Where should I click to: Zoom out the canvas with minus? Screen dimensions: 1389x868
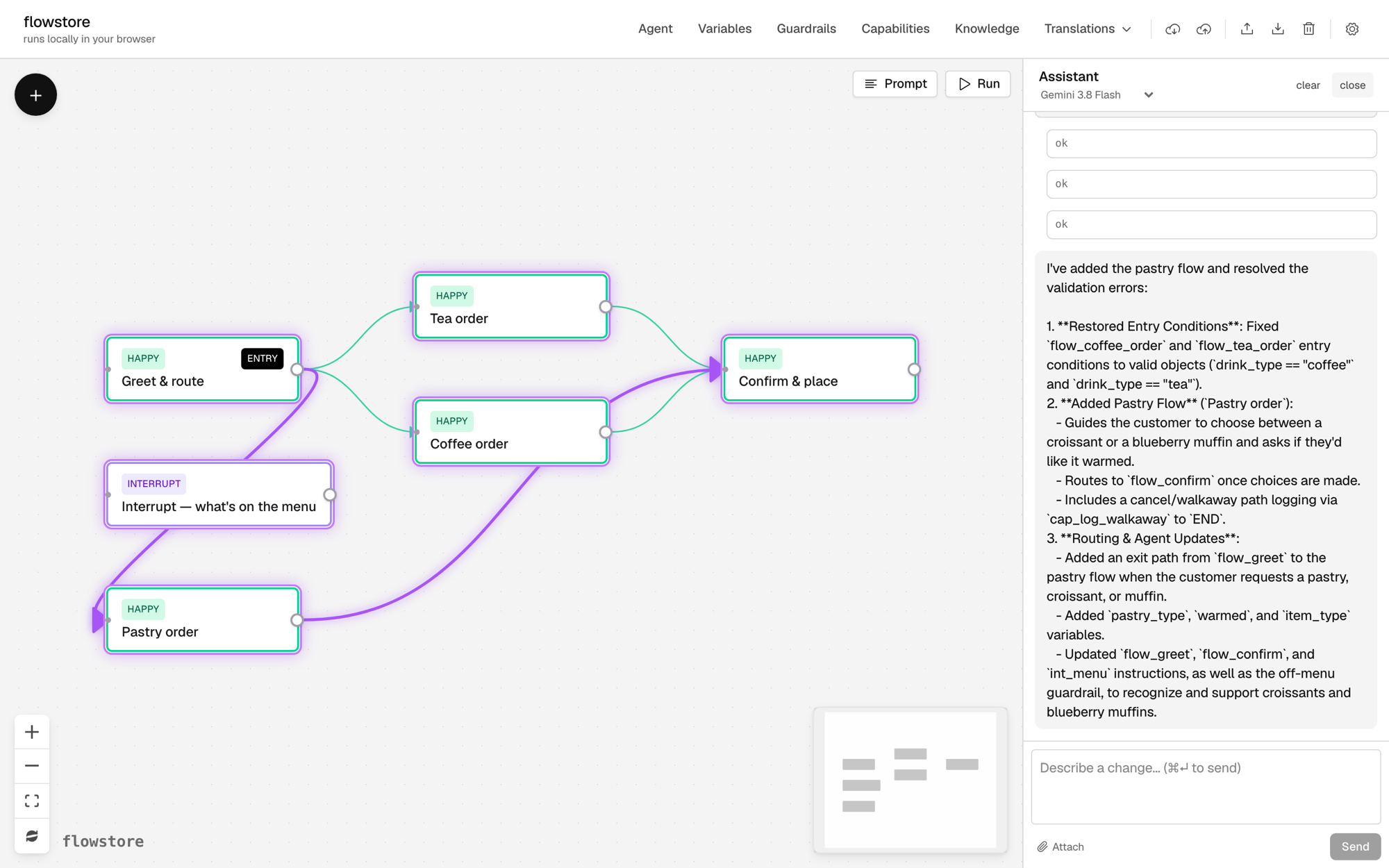click(x=32, y=766)
